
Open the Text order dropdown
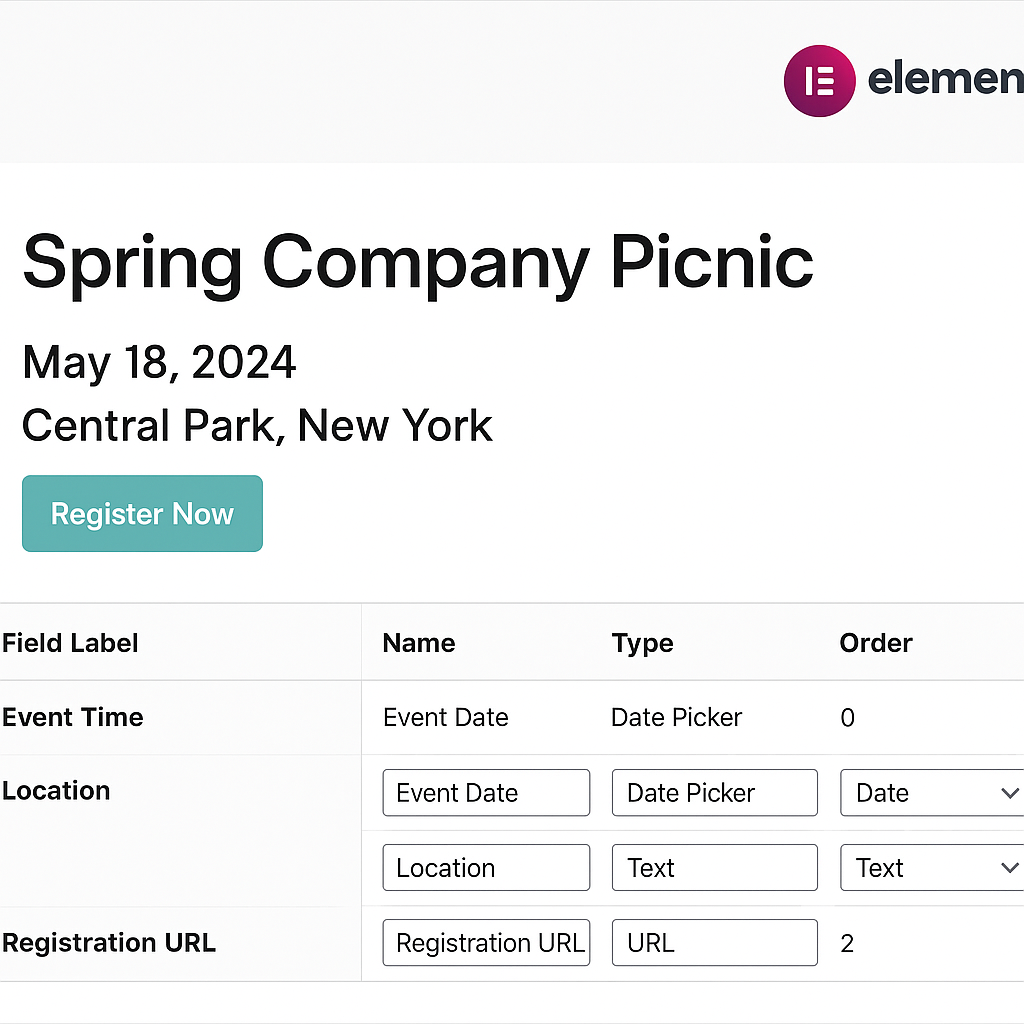(934, 868)
